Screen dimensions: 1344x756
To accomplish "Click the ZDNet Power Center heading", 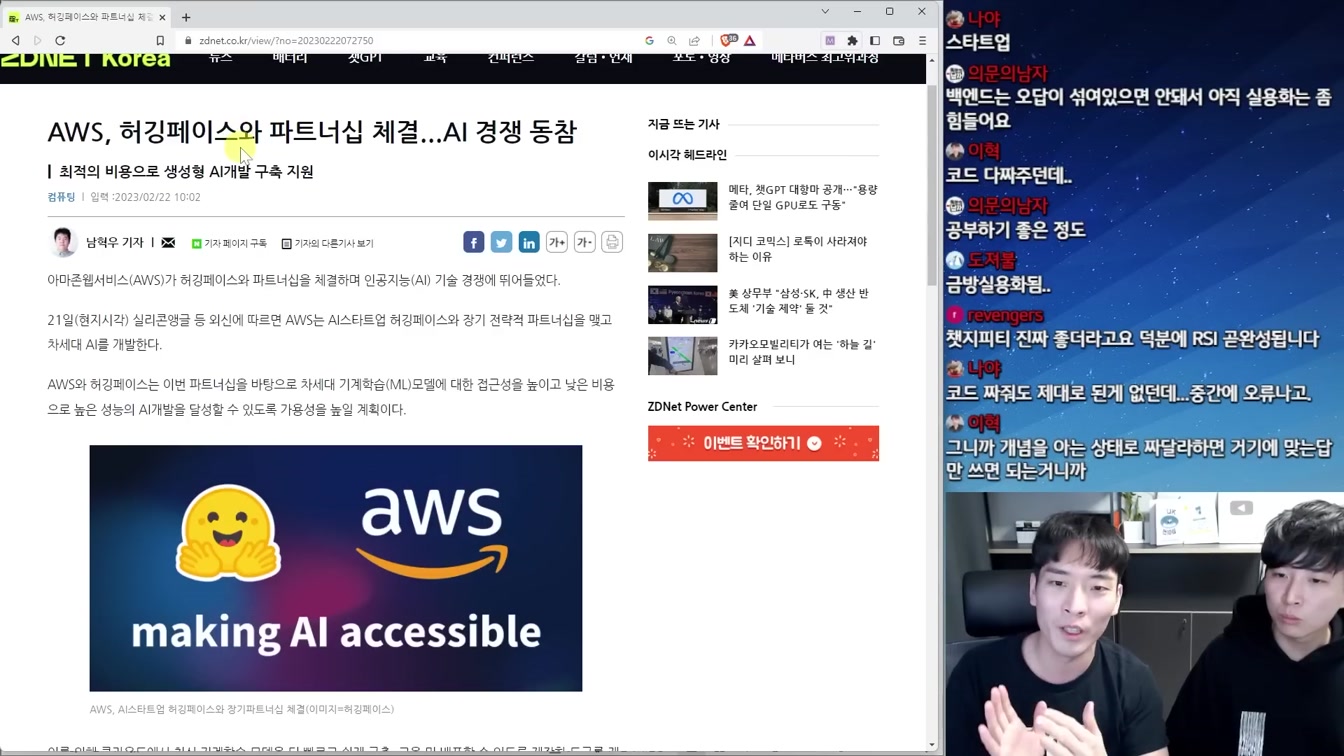I will 702,407.
